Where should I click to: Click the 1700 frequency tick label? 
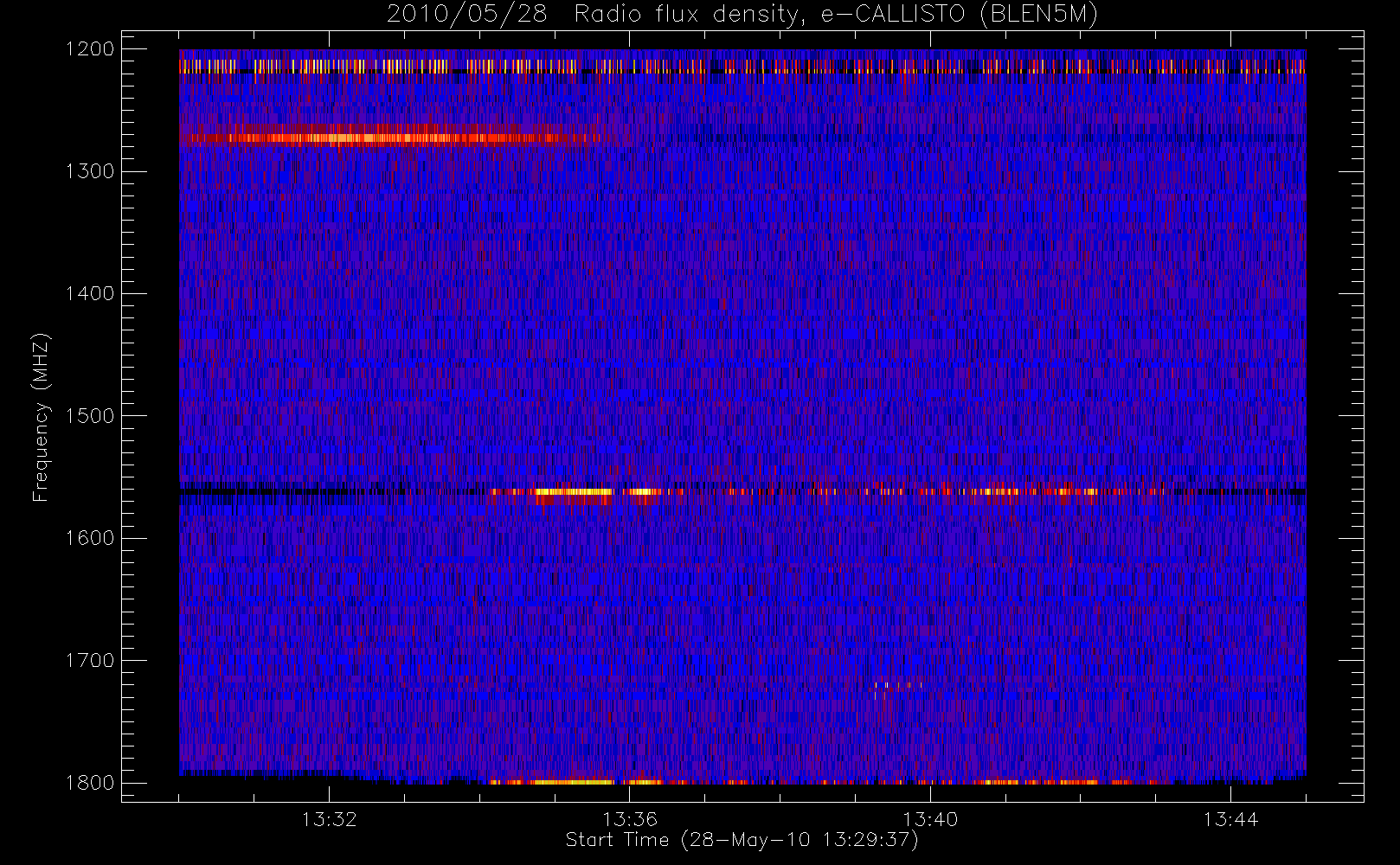[x=90, y=661]
